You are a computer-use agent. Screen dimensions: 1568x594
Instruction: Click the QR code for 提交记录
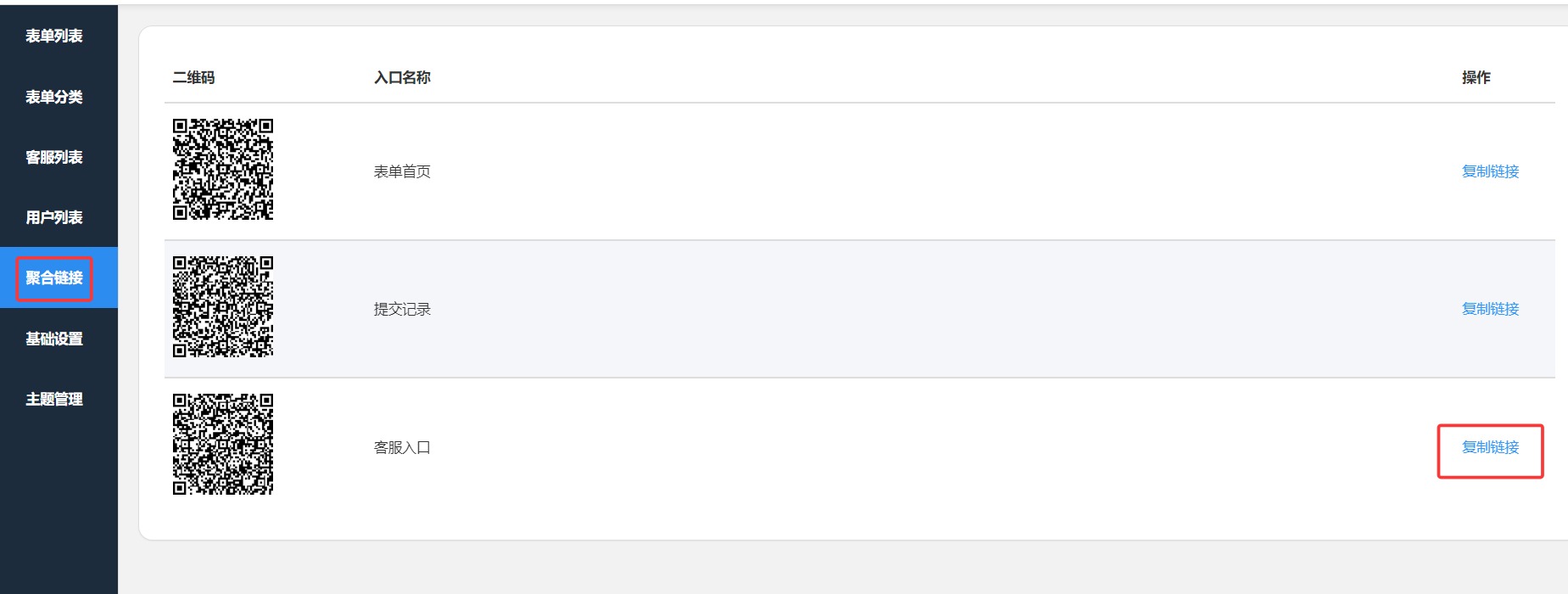click(223, 306)
